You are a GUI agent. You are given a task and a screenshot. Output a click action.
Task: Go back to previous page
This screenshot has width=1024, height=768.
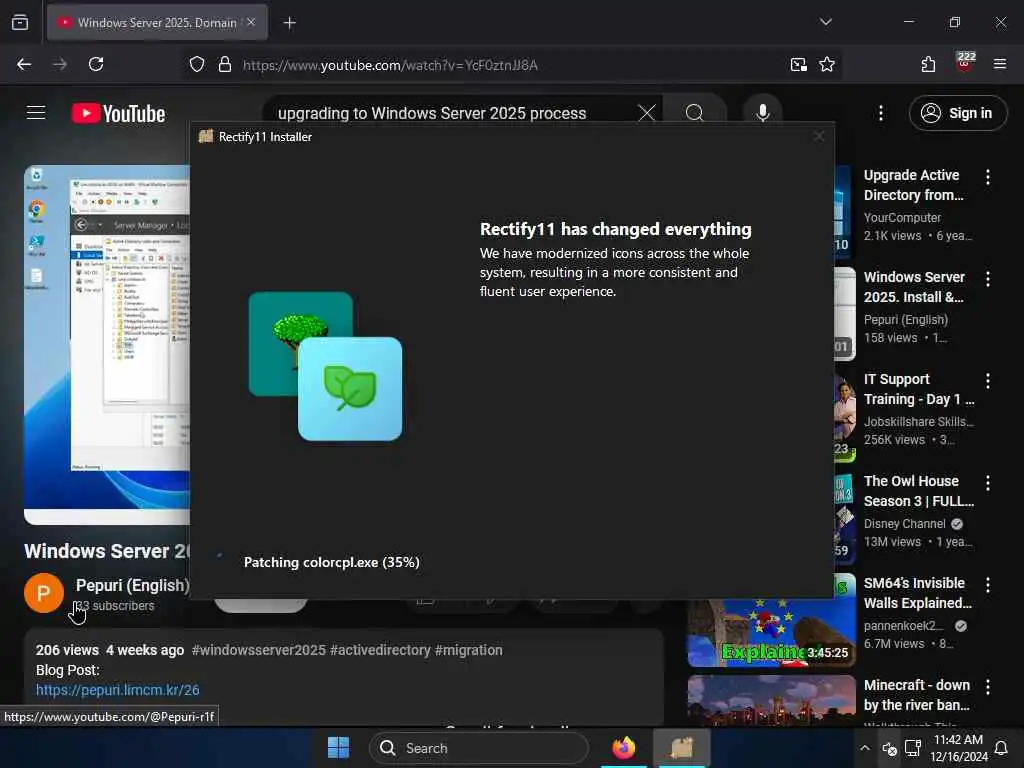coord(24,64)
